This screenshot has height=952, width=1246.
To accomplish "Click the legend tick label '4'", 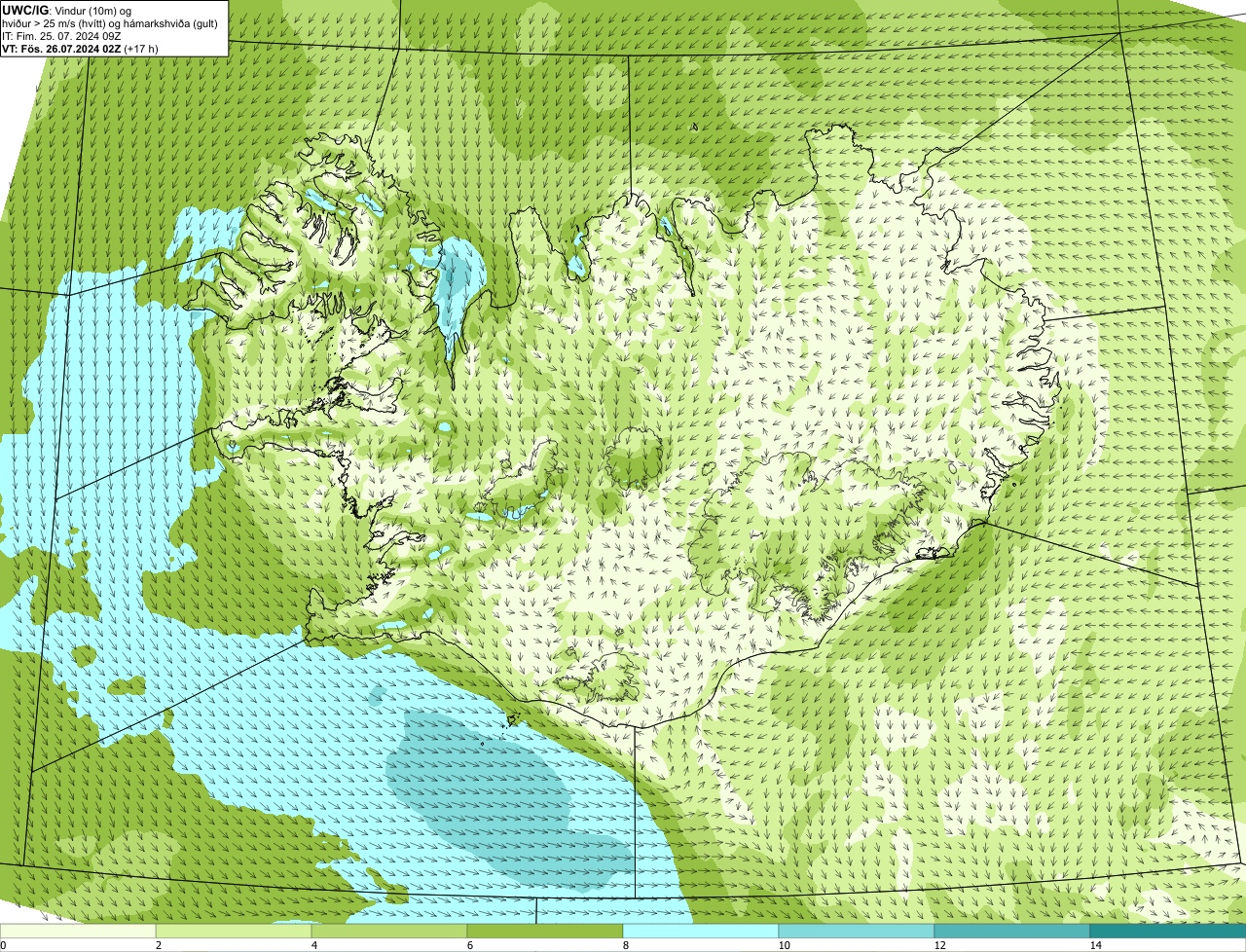I will point(313,945).
